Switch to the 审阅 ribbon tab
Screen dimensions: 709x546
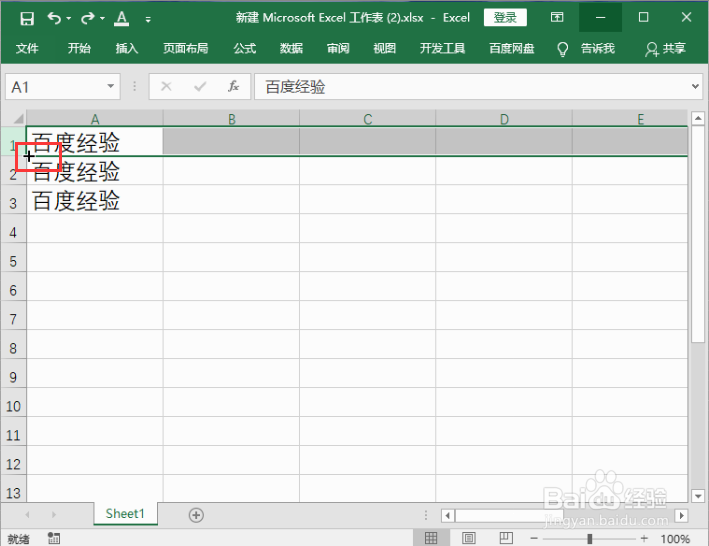[338, 48]
